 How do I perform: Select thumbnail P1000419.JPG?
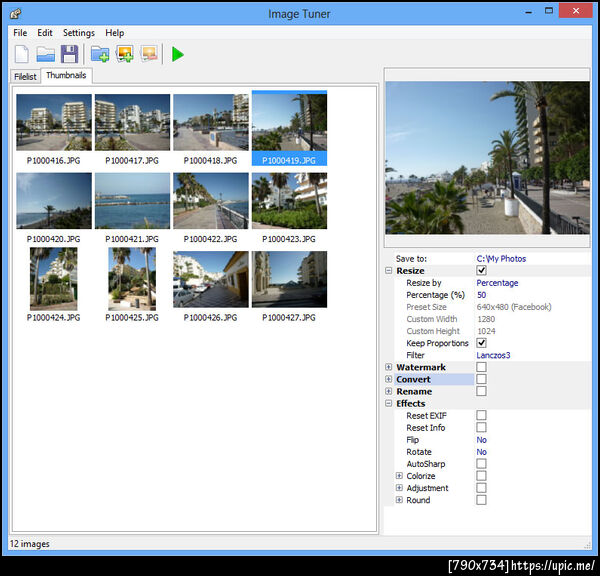pos(289,129)
